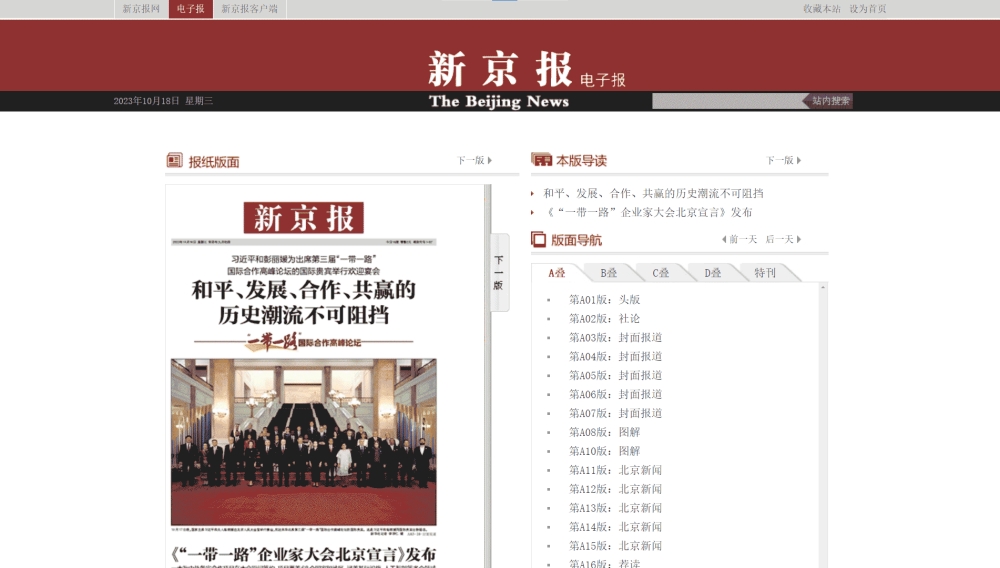Click the site search input field

[726, 101]
